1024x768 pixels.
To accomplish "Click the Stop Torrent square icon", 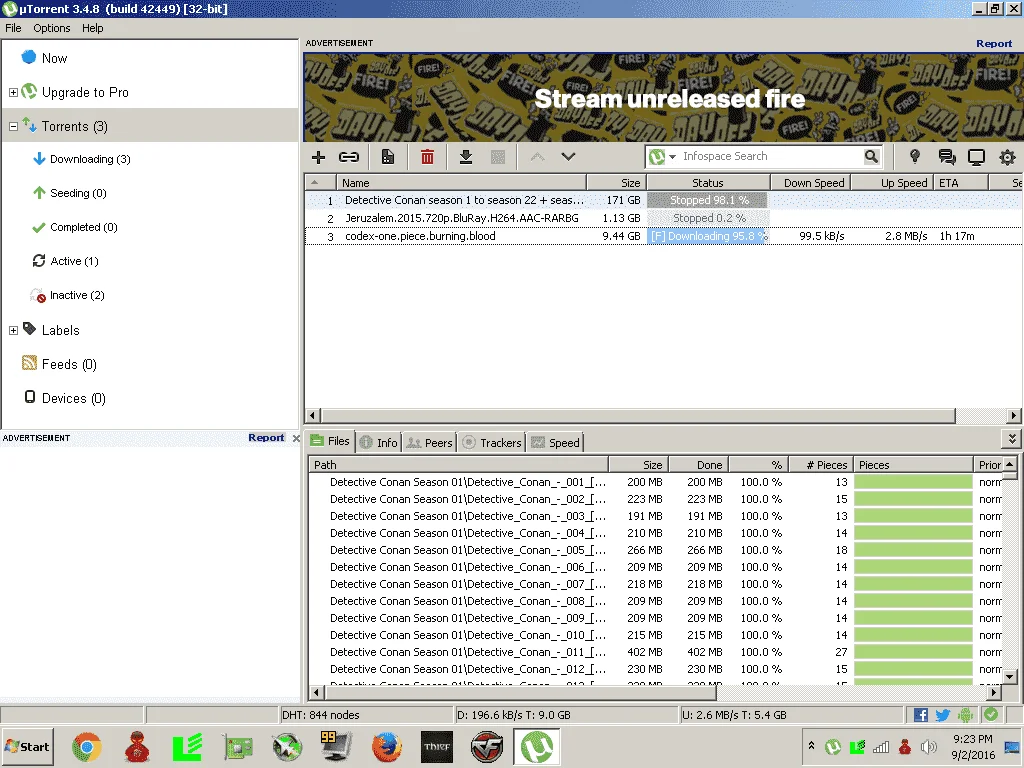I will 498,157.
